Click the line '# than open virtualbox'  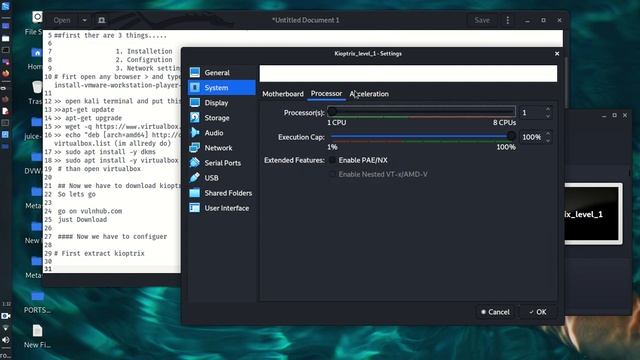point(99,169)
